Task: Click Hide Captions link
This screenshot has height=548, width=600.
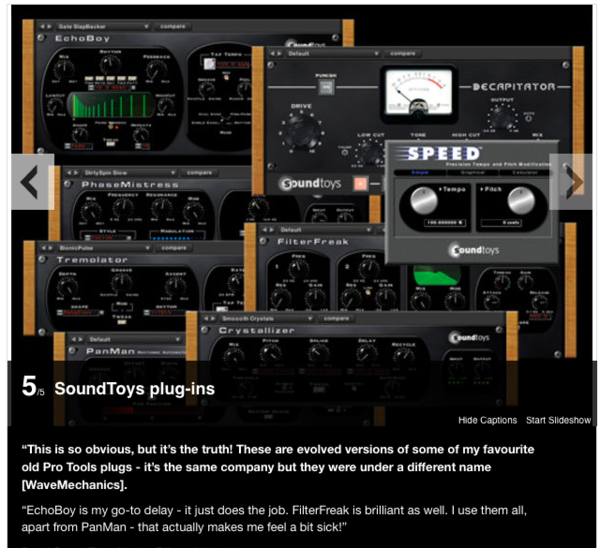Action: (x=488, y=420)
